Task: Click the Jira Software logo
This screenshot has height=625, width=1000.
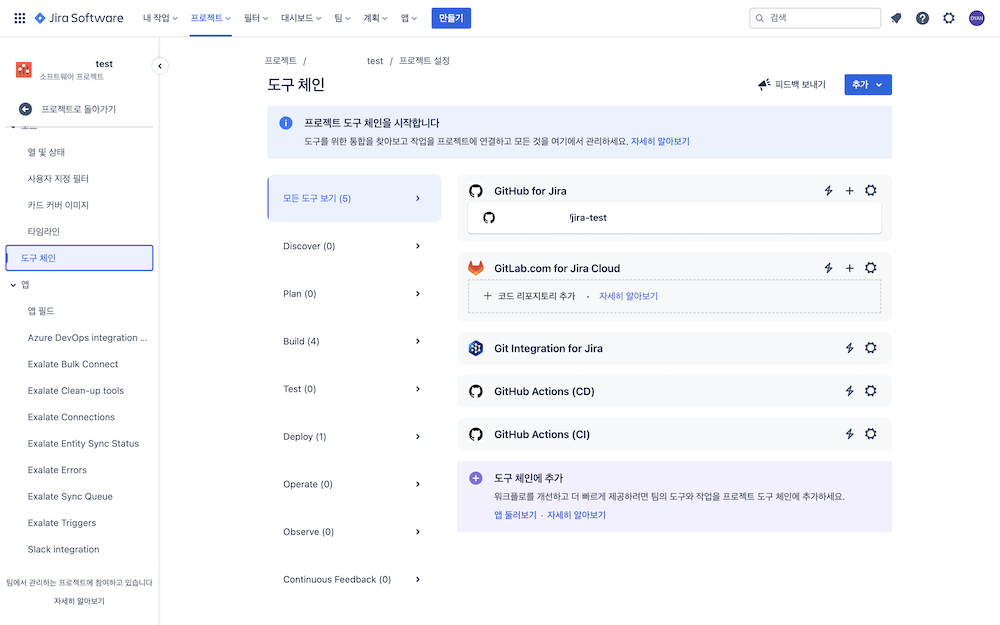Action: coord(79,18)
